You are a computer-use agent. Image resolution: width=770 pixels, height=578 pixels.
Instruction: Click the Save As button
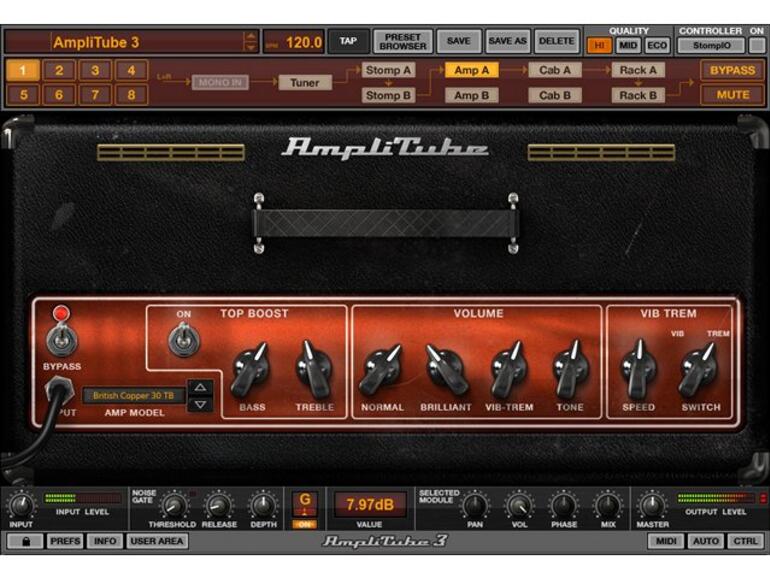(507, 41)
